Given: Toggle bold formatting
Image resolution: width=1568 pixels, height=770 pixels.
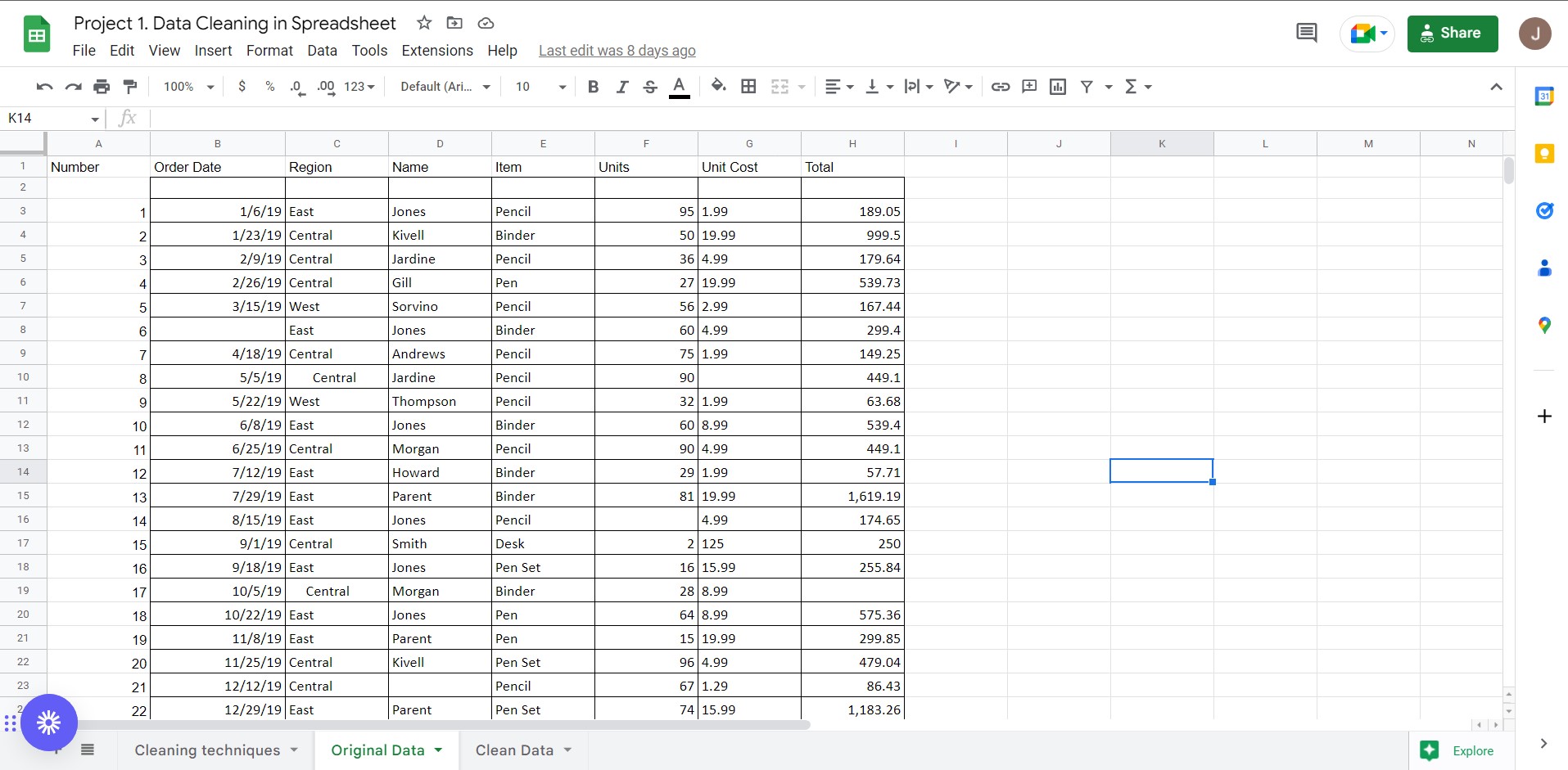Looking at the screenshot, I should coord(594,87).
